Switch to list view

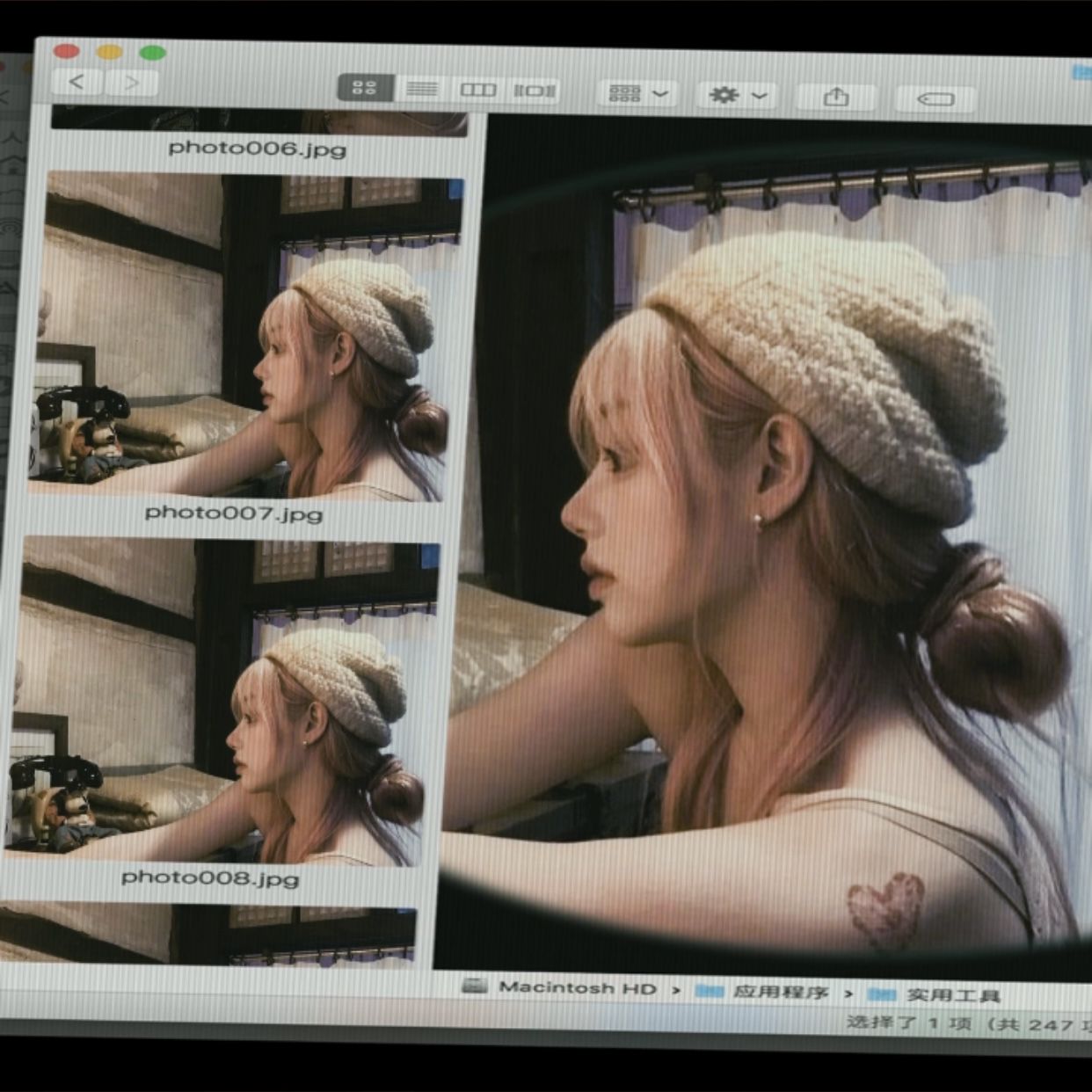pos(423,89)
